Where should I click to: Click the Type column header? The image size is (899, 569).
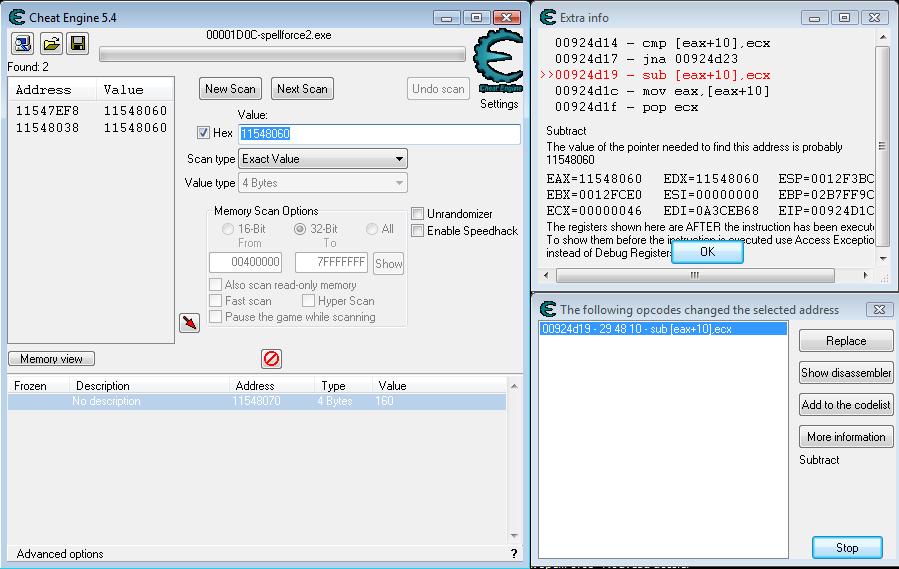[343, 385]
